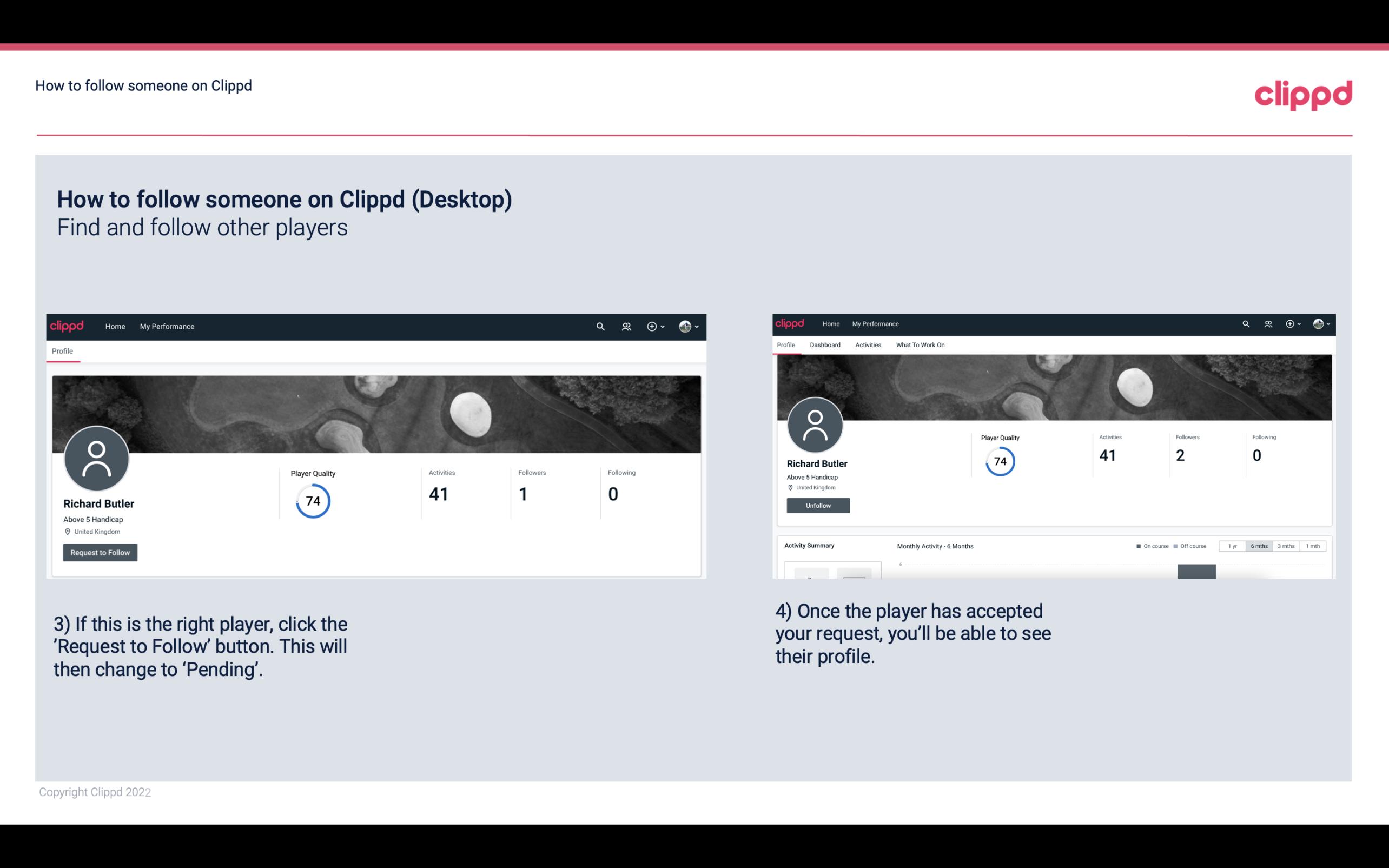Viewport: 1389px width, 868px height.
Task: Select the '6 mths' time period toggle
Action: coord(1258,546)
